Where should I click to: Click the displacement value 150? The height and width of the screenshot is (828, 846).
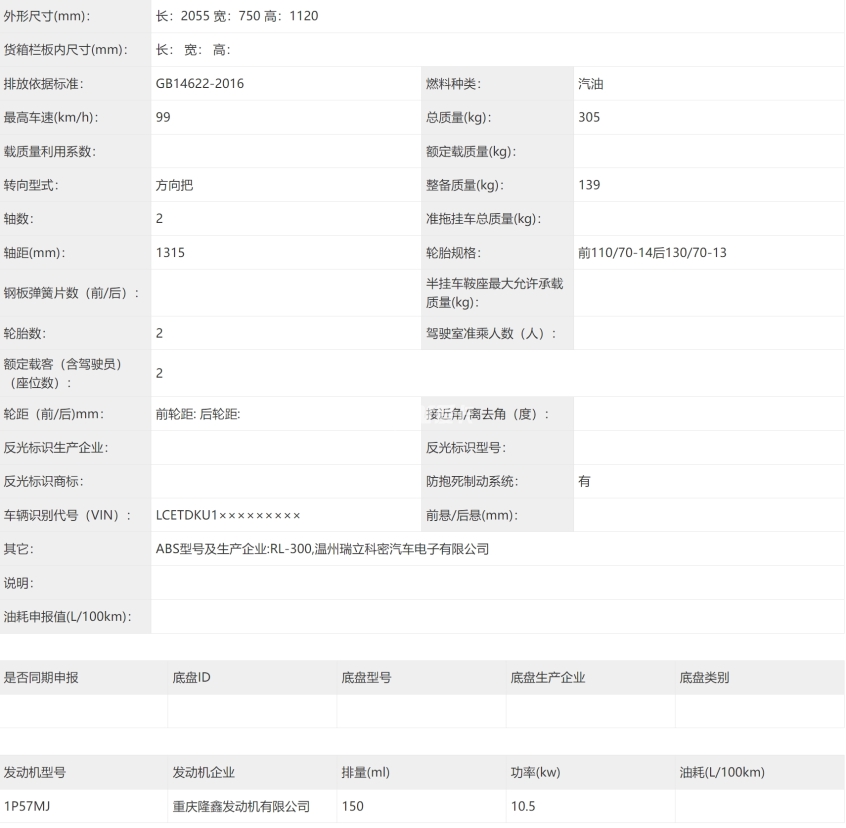pos(352,806)
